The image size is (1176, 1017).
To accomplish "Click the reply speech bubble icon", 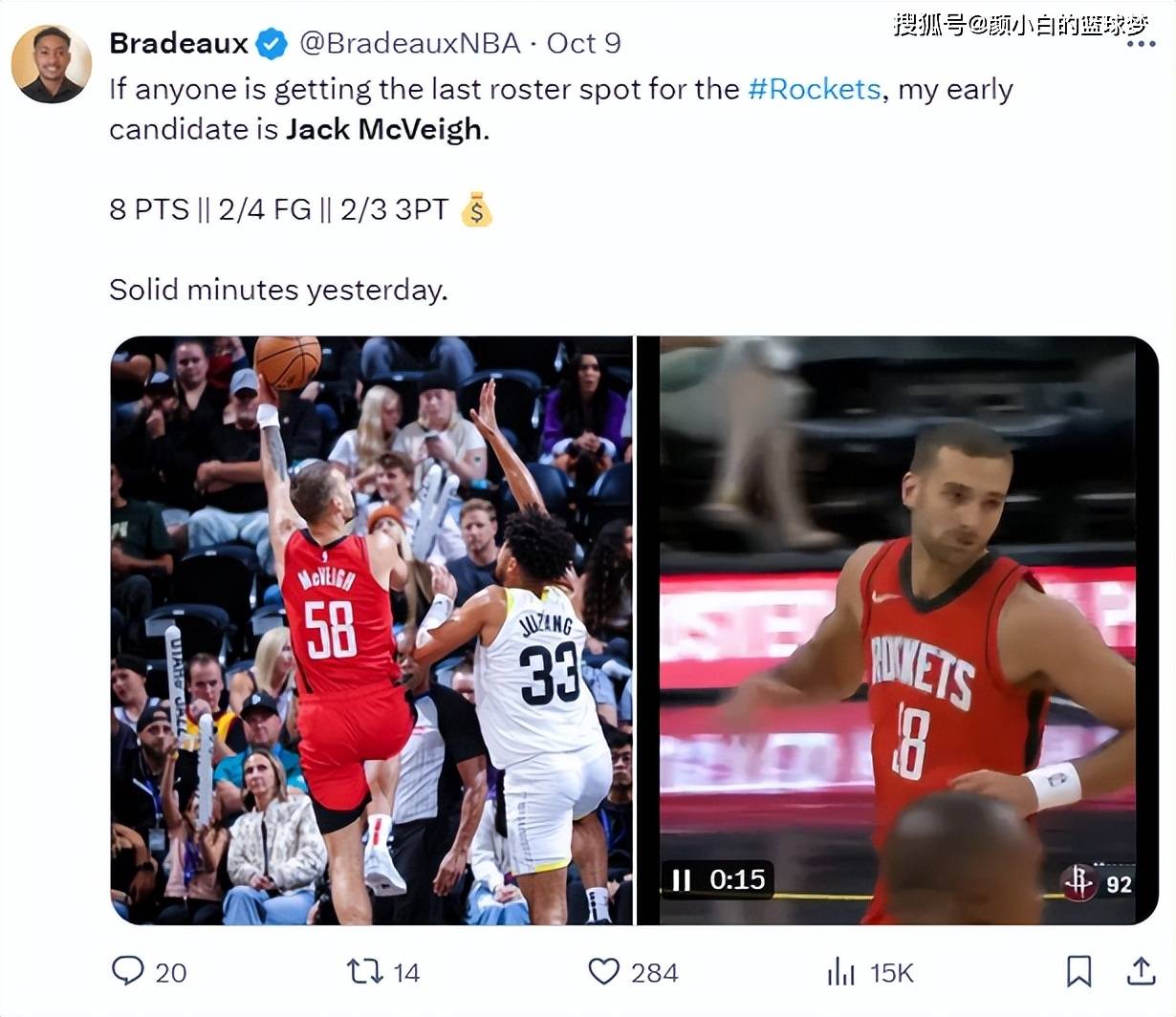I will [x=128, y=971].
